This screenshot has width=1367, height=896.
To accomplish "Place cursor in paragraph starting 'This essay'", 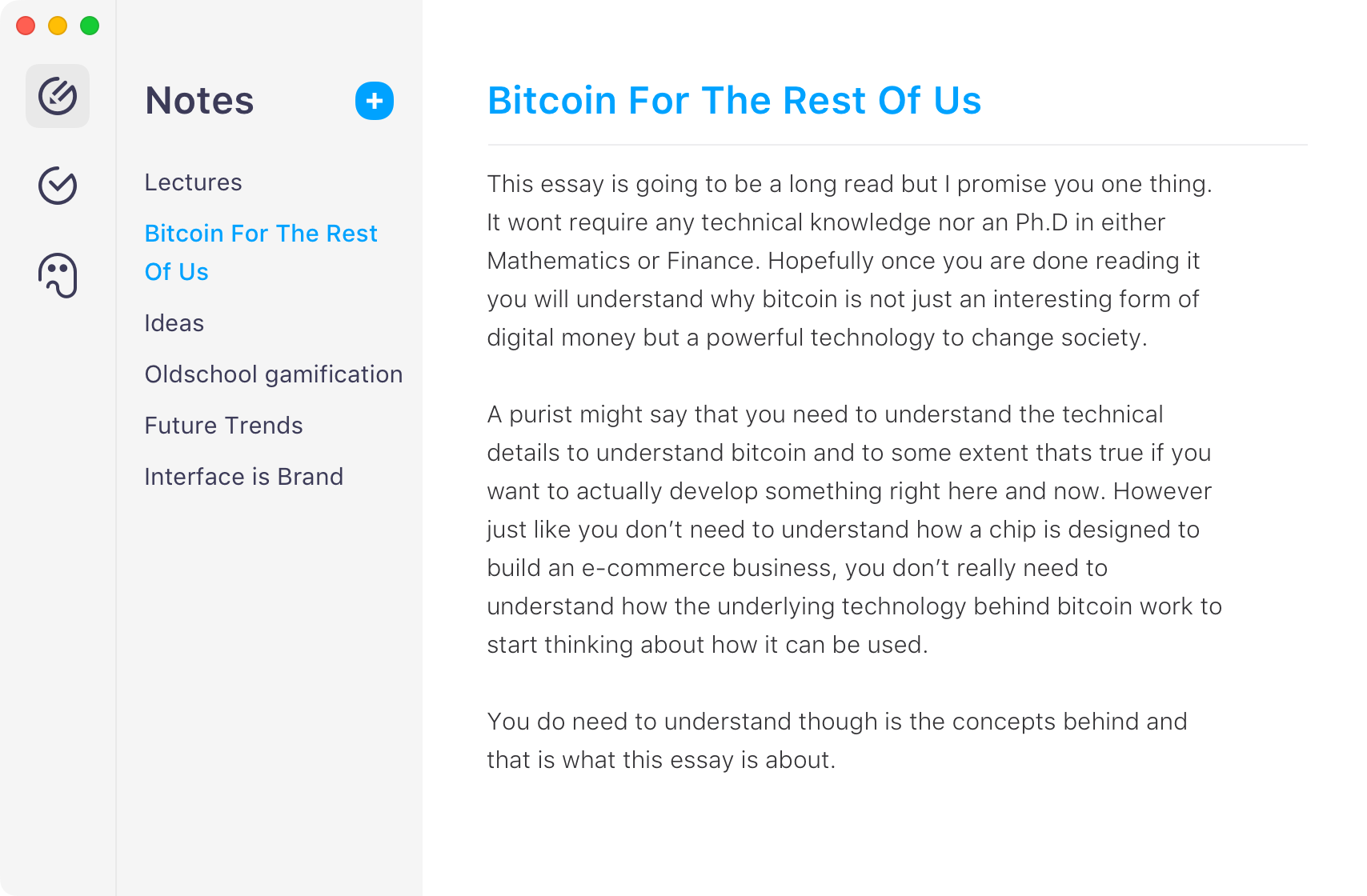I will [850, 261].
